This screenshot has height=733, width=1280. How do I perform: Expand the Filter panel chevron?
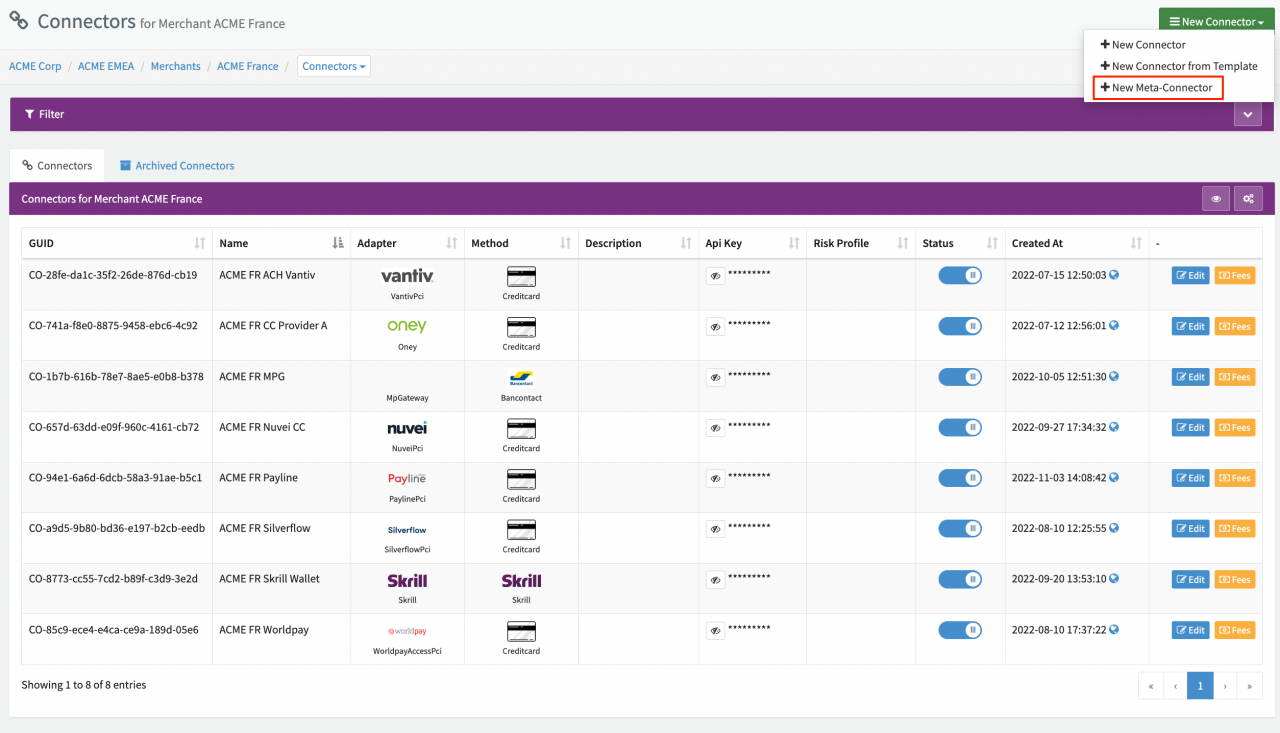[1247, 114]
